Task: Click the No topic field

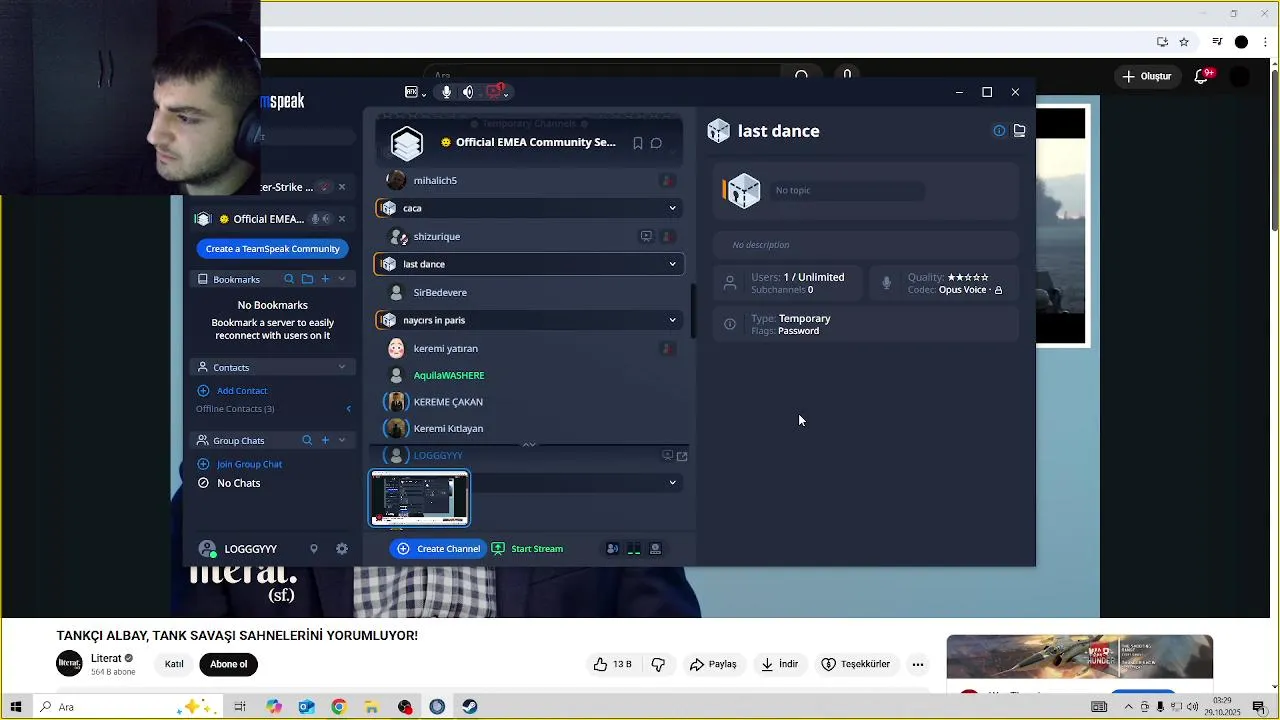Action: pyautogui.click(x=848, y=190)
